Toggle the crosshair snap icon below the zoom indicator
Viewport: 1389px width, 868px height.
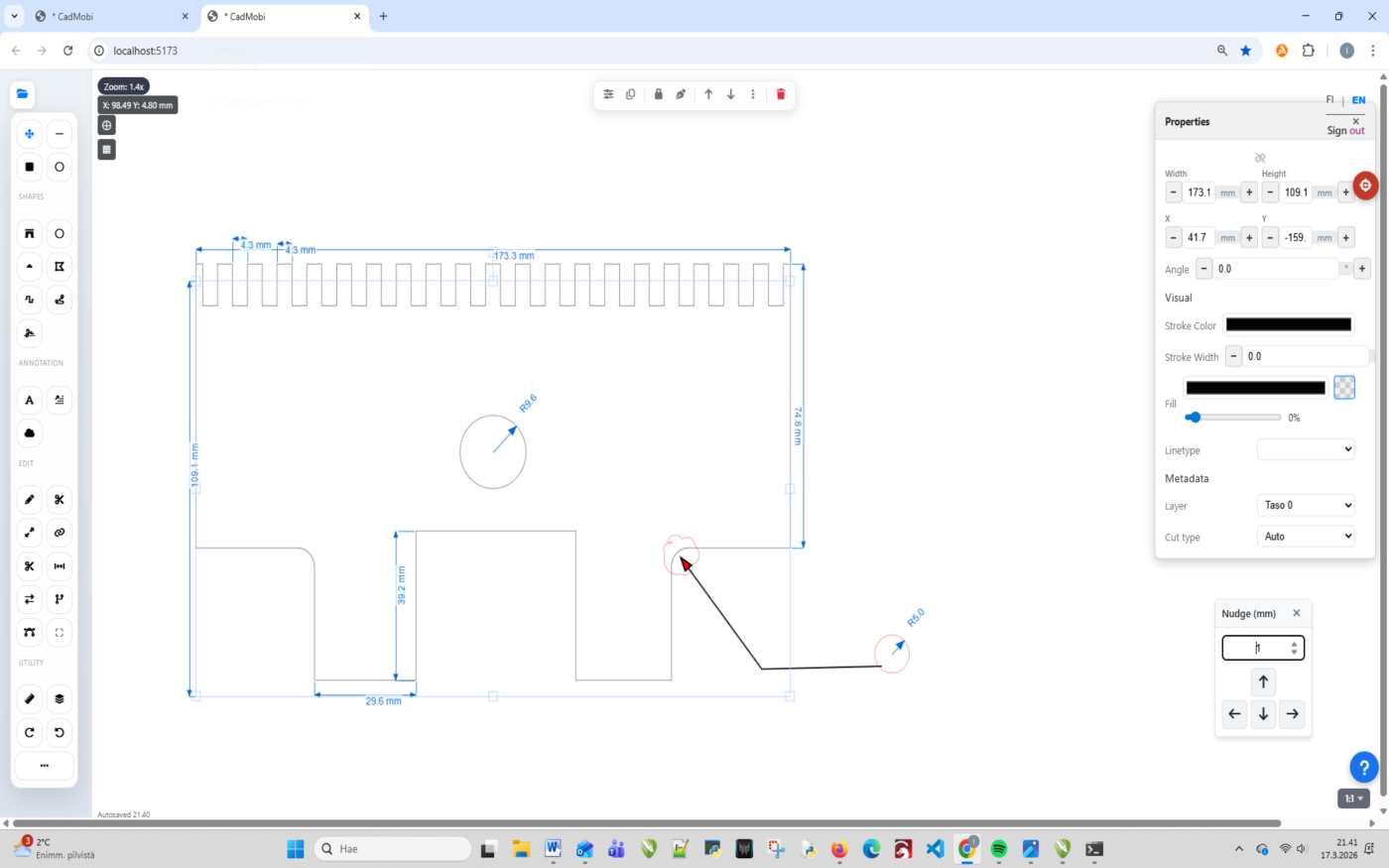[x=106, y=125]
